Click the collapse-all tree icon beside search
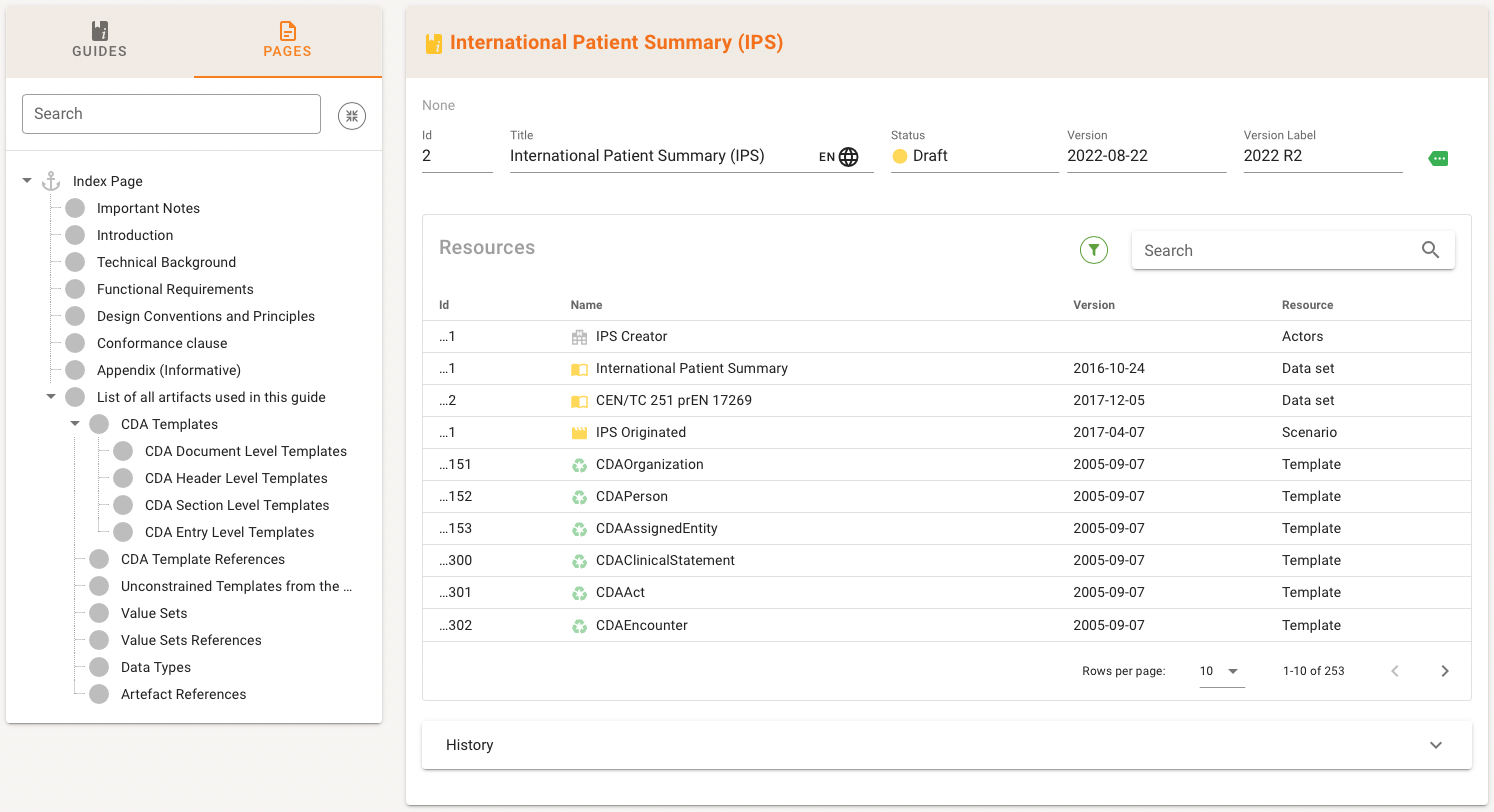The width and height of the screenshot is (1494, 812). 352,115
